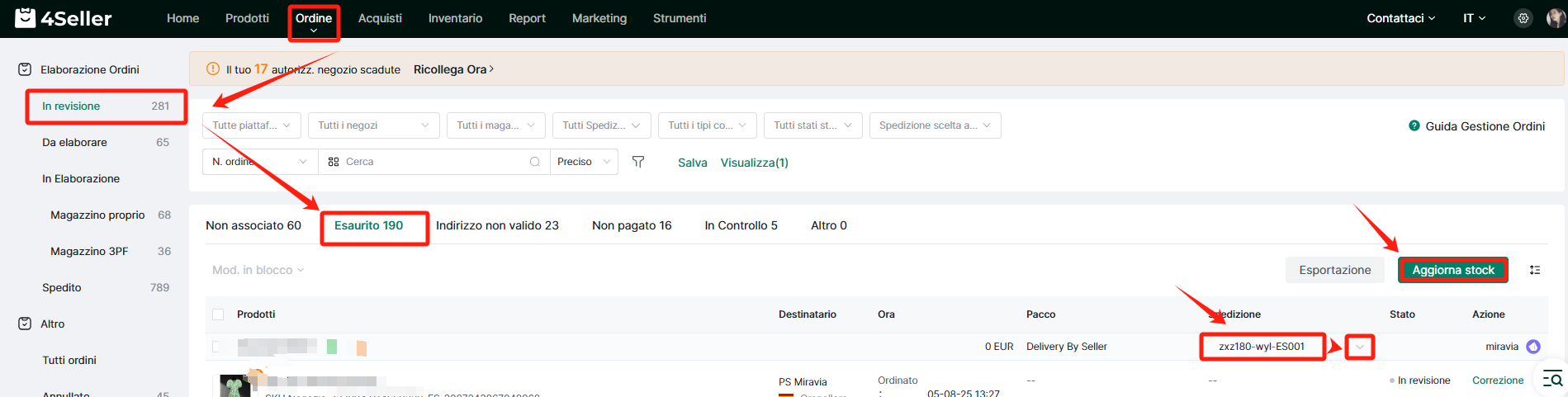Open the Tutti i negozi dropdown

pos(374,125)
